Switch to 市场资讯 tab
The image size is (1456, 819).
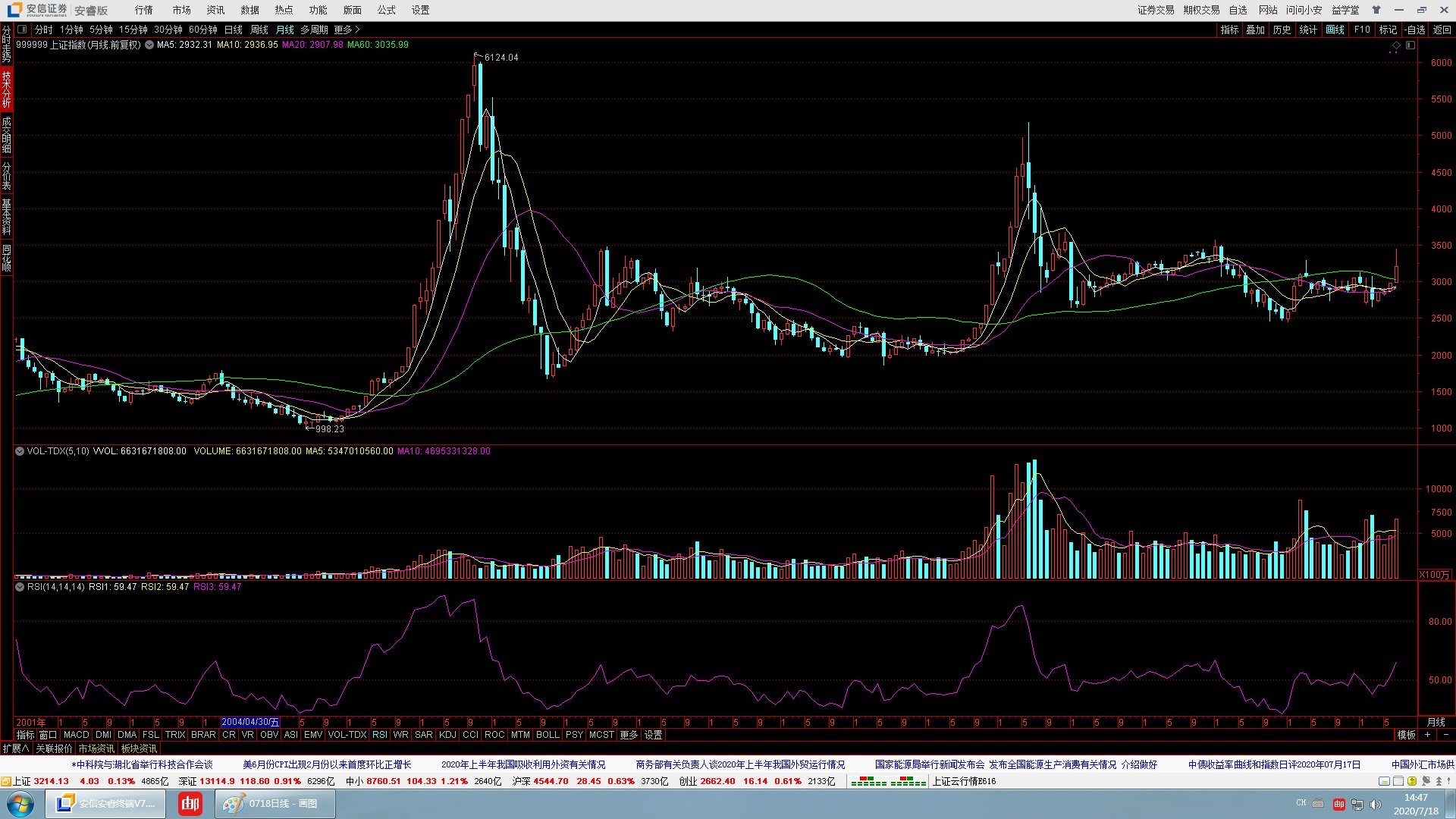coord(96,748)
